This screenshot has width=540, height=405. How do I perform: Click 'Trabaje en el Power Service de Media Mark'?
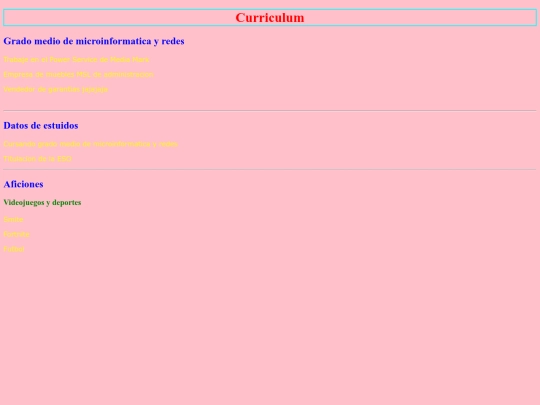pyautogui.click(x=76, y=60)
